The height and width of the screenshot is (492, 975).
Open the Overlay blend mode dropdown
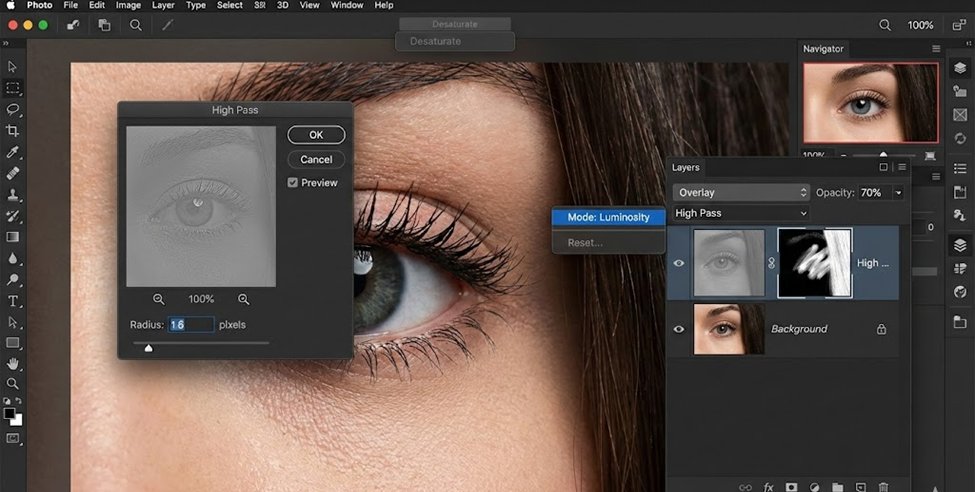tap(741, 193)
